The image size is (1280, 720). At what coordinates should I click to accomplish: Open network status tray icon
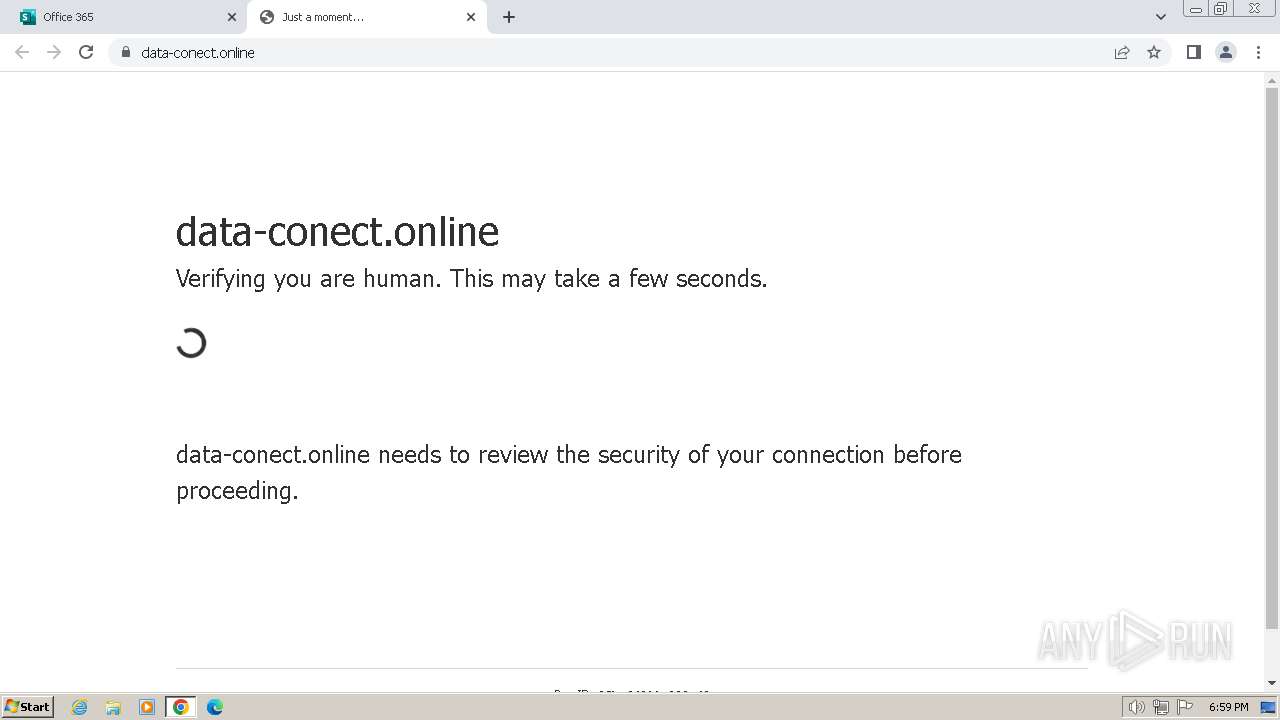tap(1161, 707)
